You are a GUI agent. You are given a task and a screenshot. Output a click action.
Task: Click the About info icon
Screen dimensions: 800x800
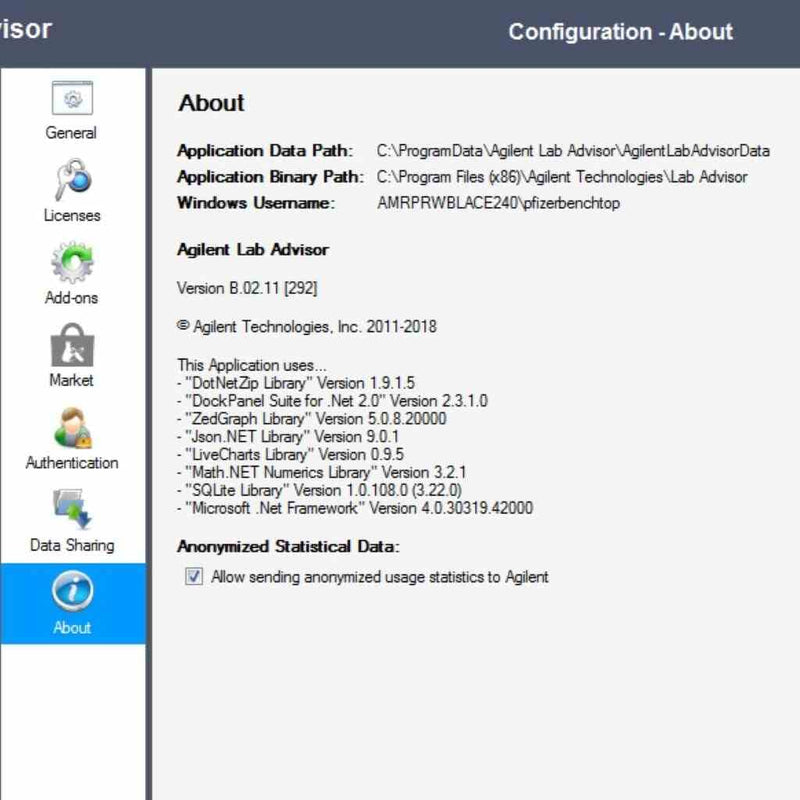[x=72, y=591]
